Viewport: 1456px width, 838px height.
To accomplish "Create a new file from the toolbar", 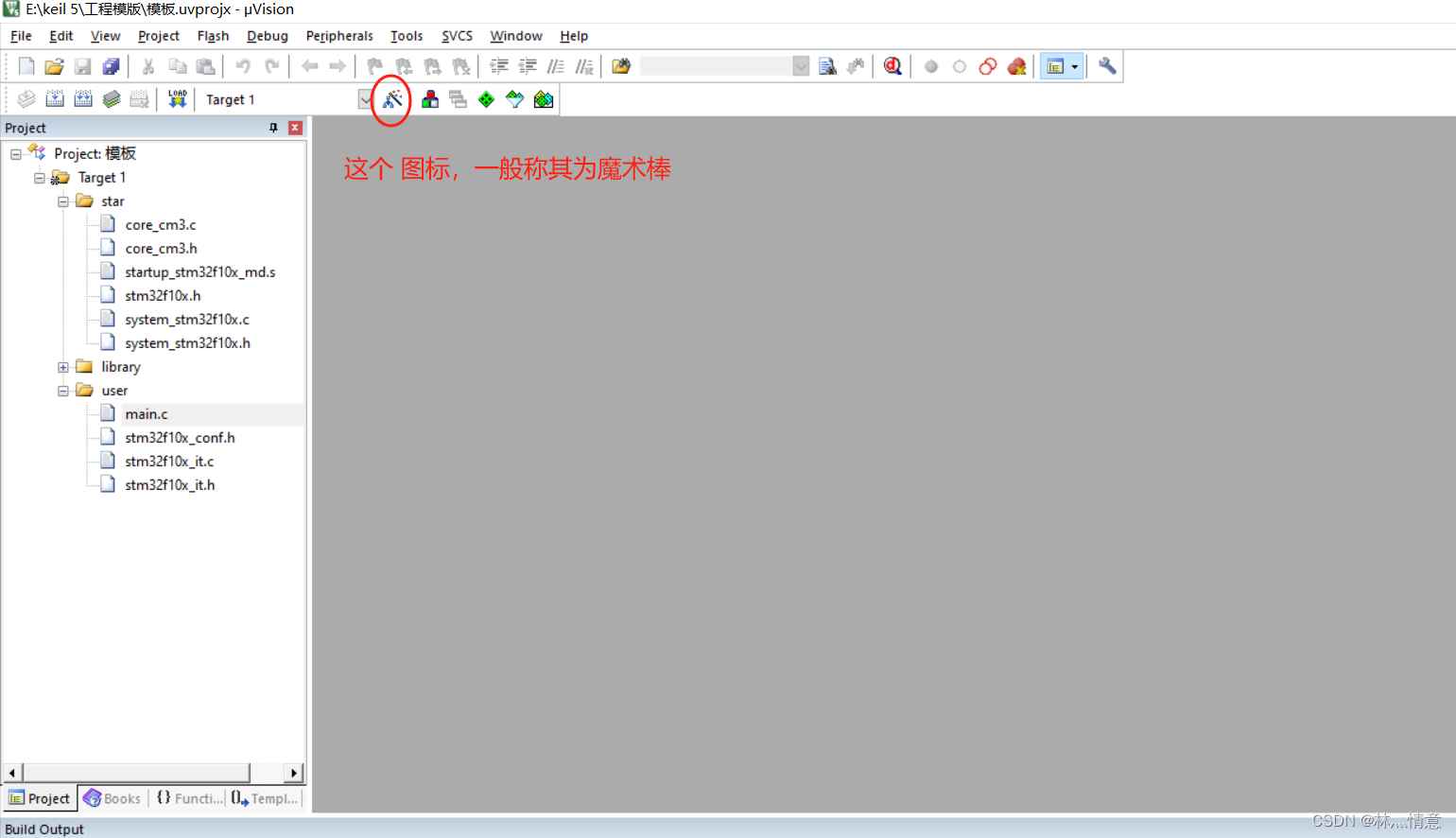I will 26,66.
